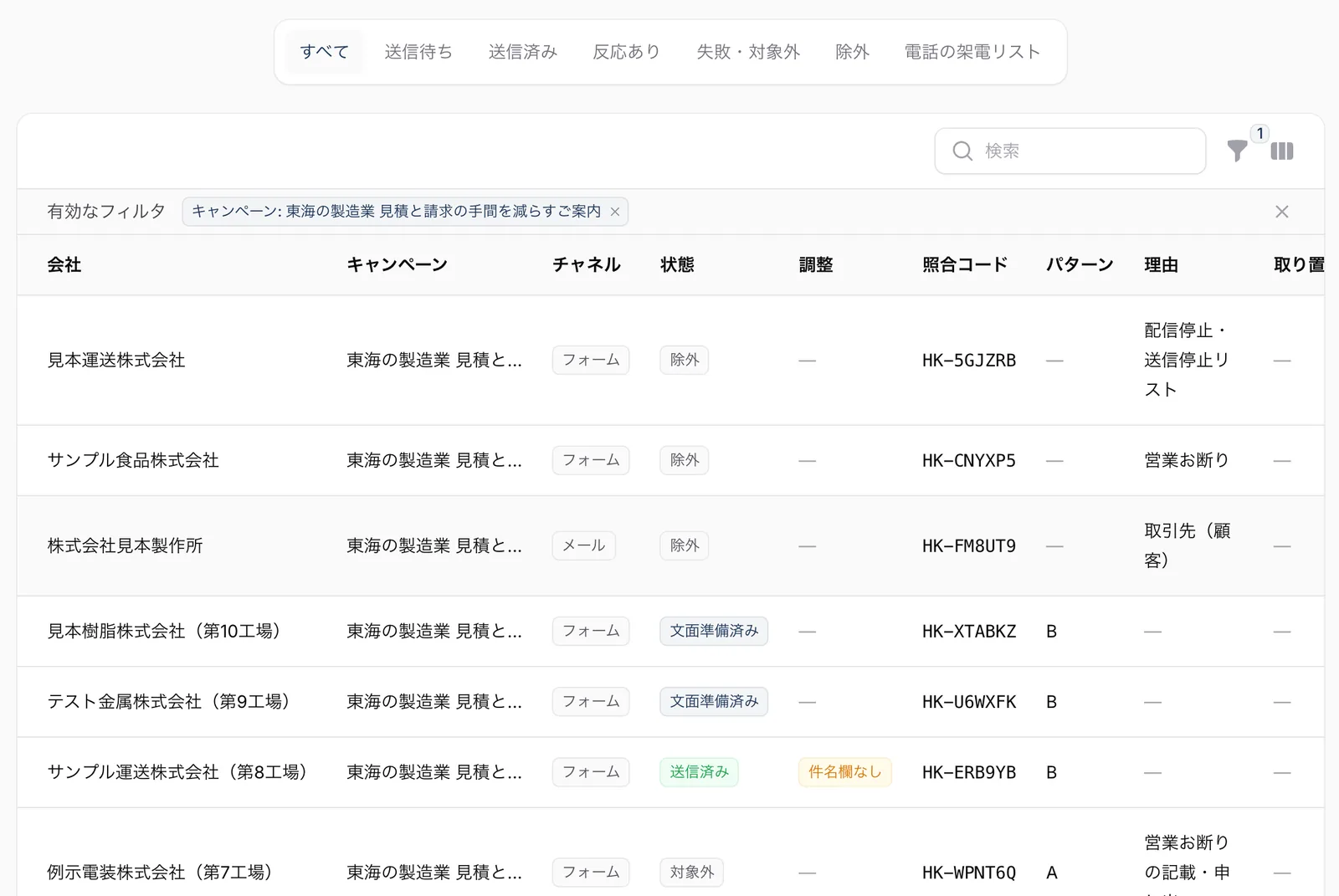Image resolution: width=1339 pixels, height=896 pixels.
Task: Sort by the 会社 column header
Action: [x=64, y=265]
